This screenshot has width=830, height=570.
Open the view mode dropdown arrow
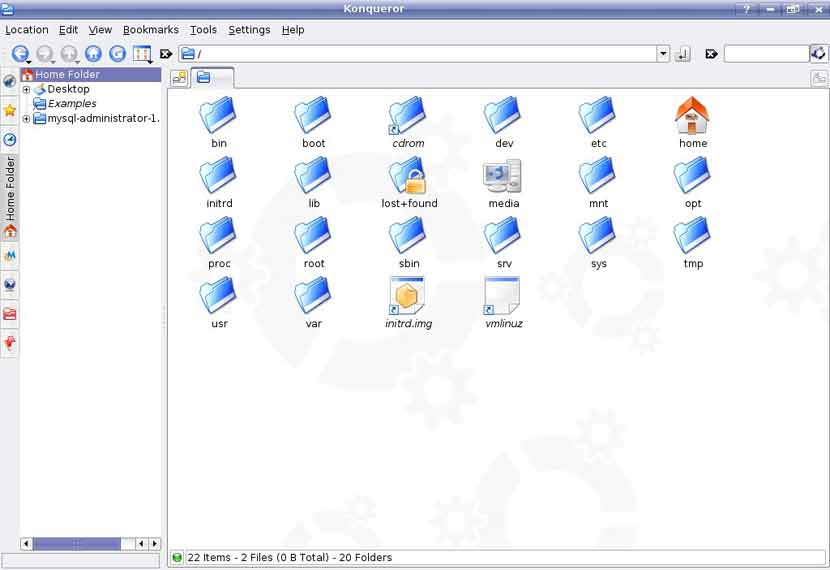click(x=151, y=62)
